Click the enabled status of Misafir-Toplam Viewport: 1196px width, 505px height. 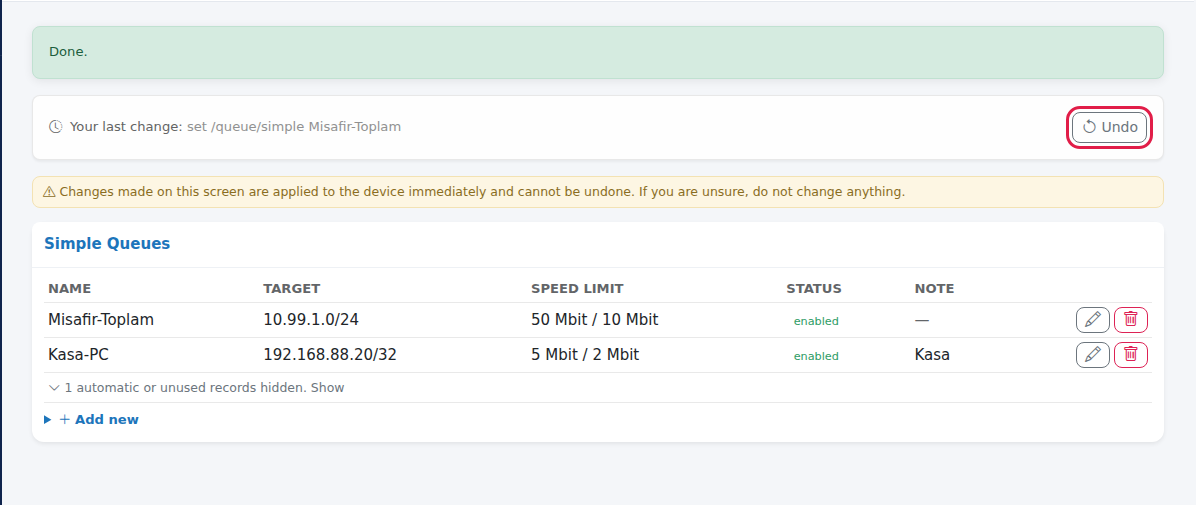(x=816, y=321)
